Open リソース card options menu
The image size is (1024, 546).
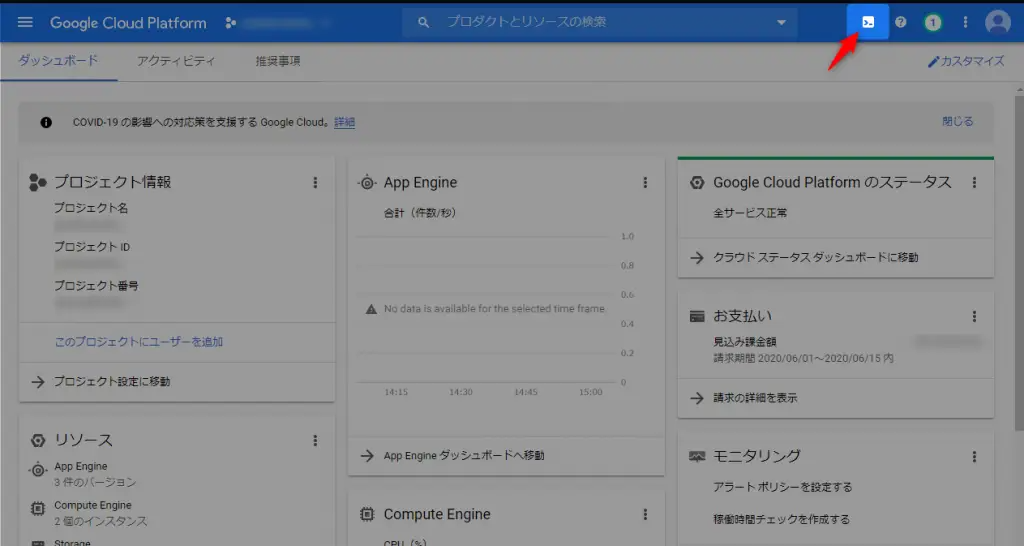315,441
